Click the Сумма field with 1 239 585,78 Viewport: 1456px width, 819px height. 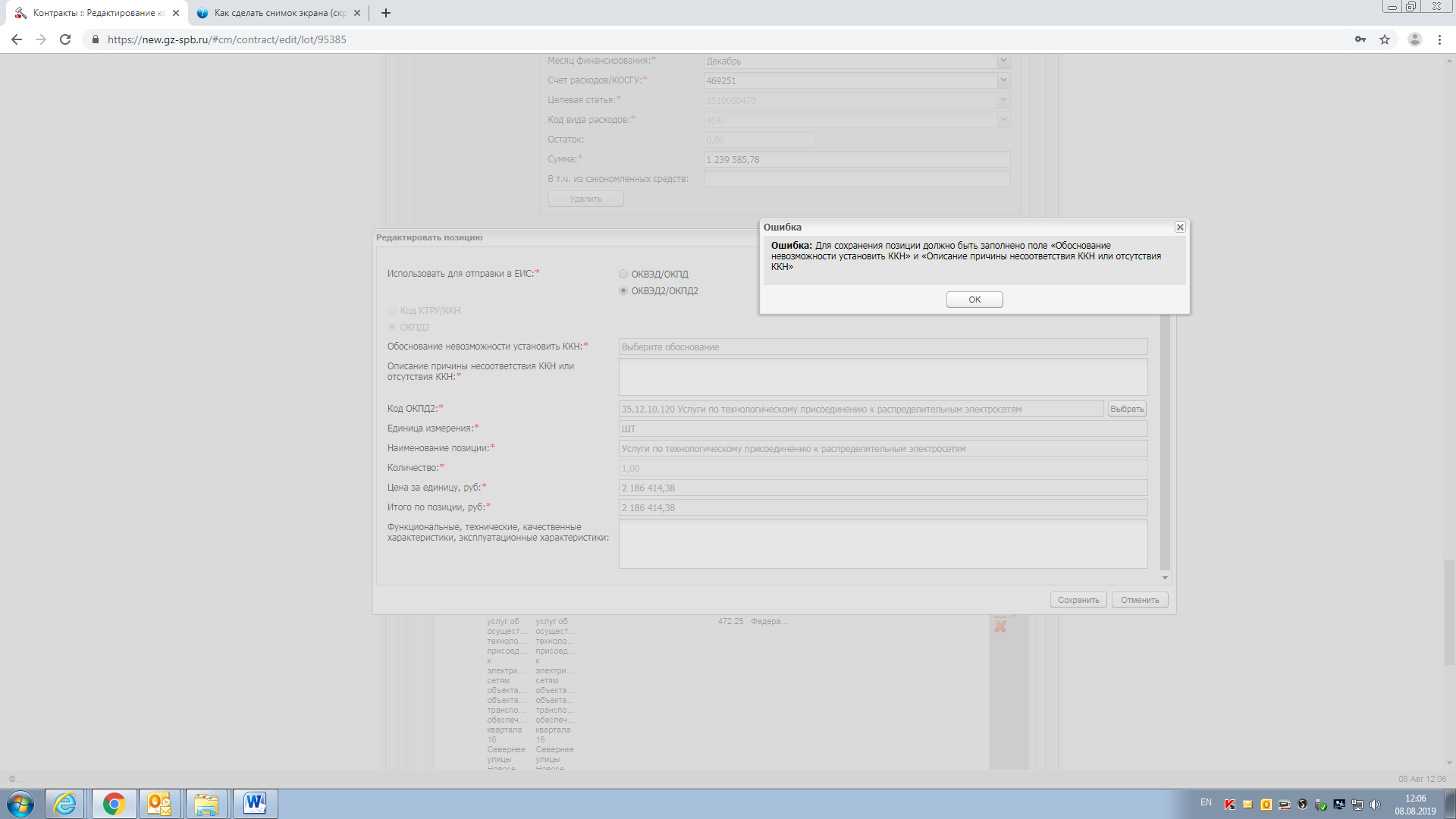tap(857, 160)
